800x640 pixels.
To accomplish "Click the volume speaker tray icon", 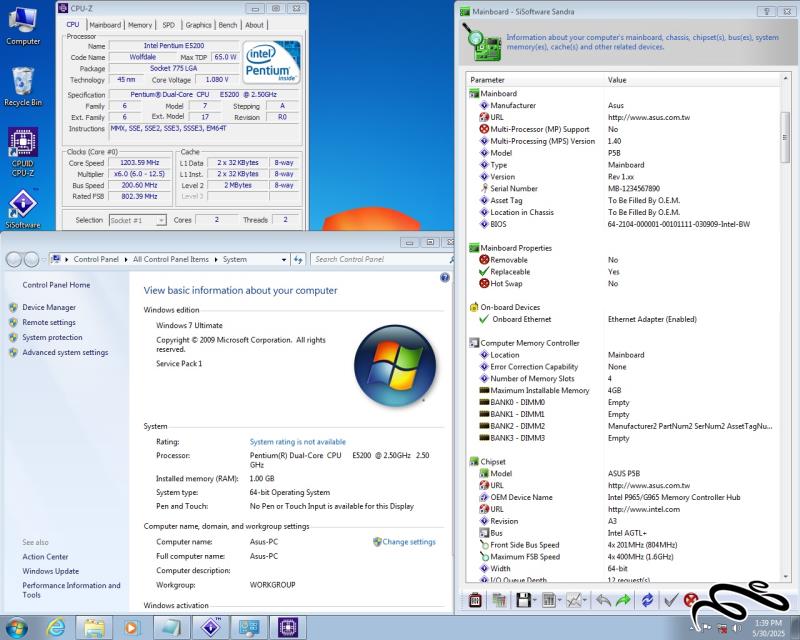I will [x=737, y=628].
